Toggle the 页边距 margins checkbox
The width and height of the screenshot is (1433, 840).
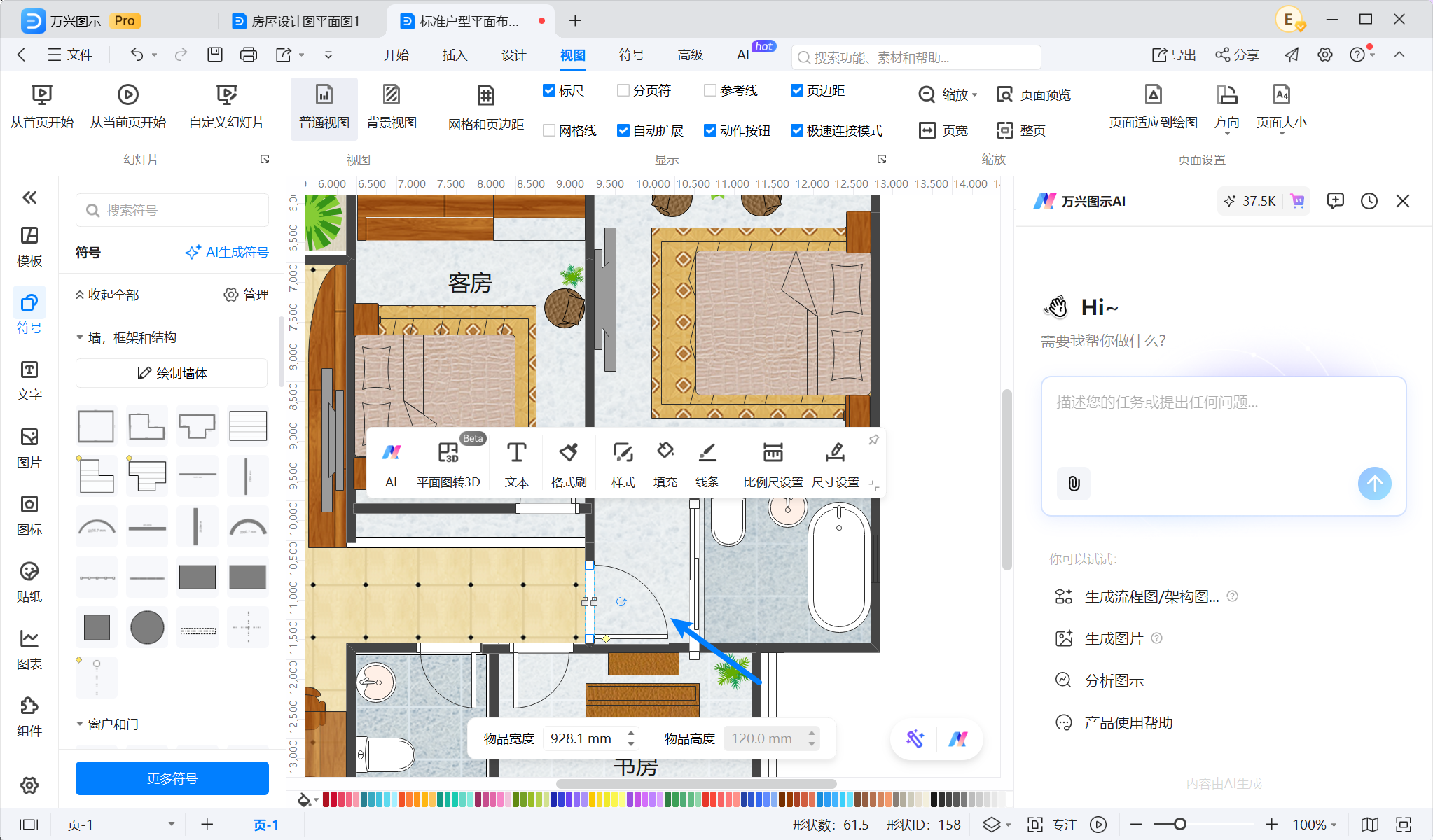coord(796,90)
